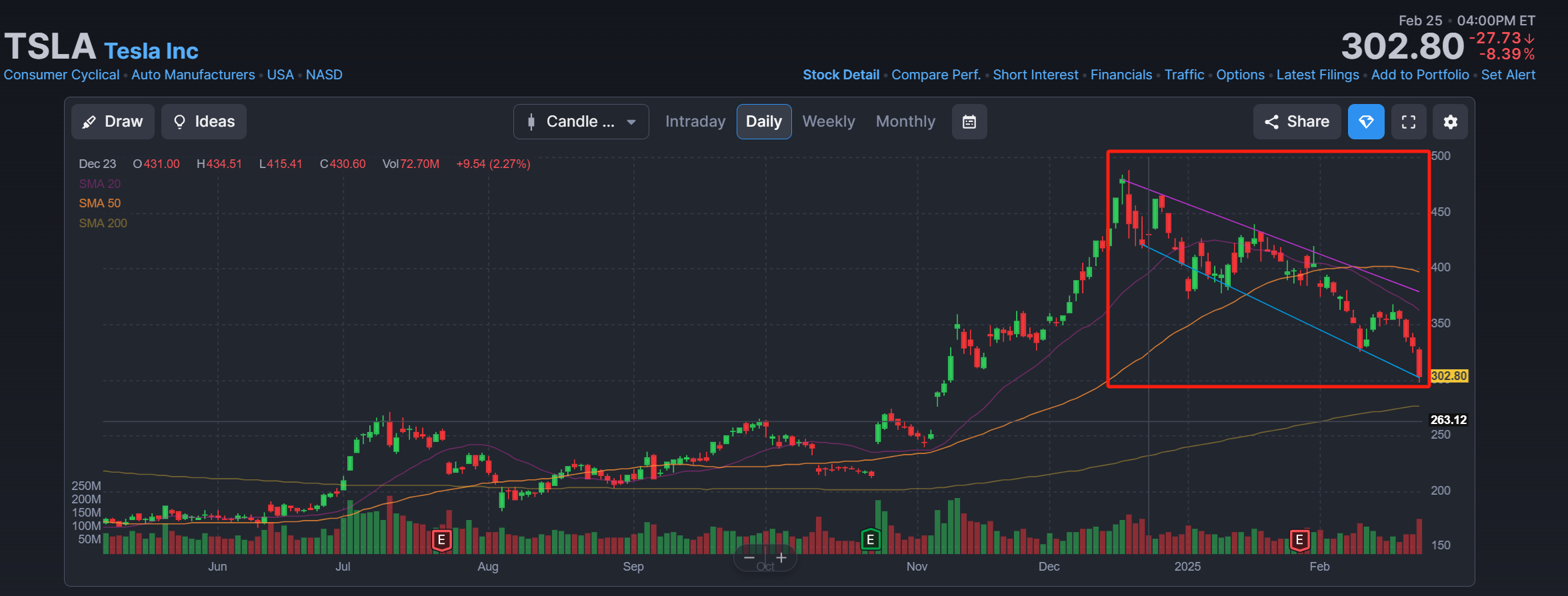Toggle SMA 50 indicator visibility

pos(100,203)
